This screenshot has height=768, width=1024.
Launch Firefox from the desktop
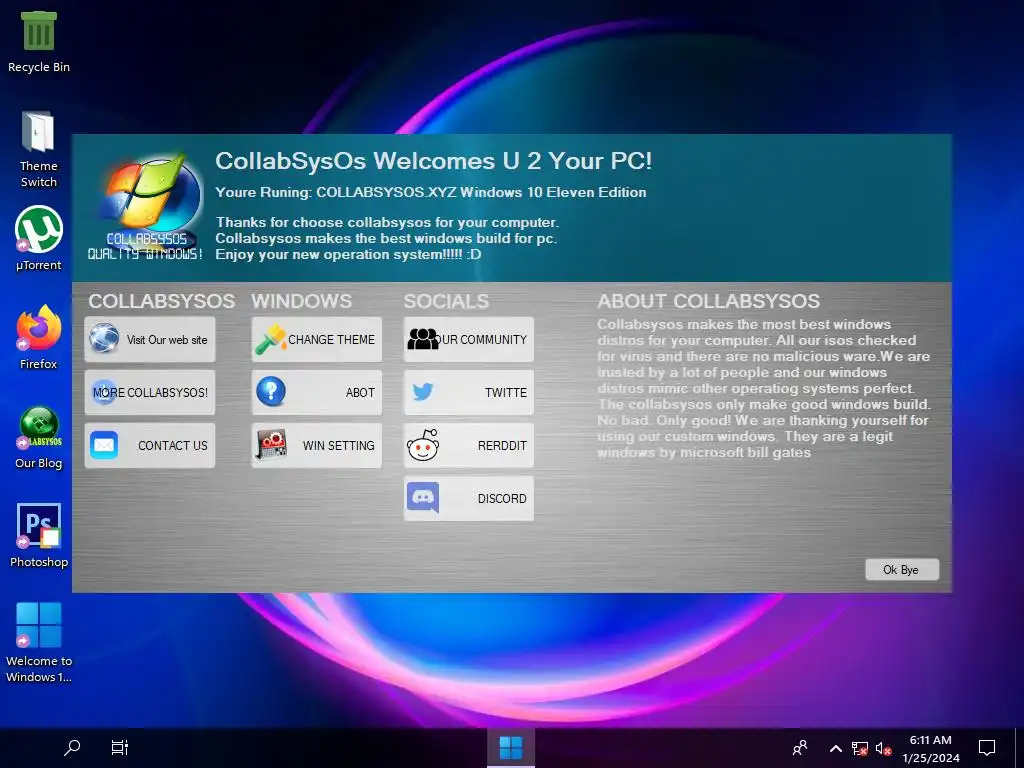tap(39, 338)
